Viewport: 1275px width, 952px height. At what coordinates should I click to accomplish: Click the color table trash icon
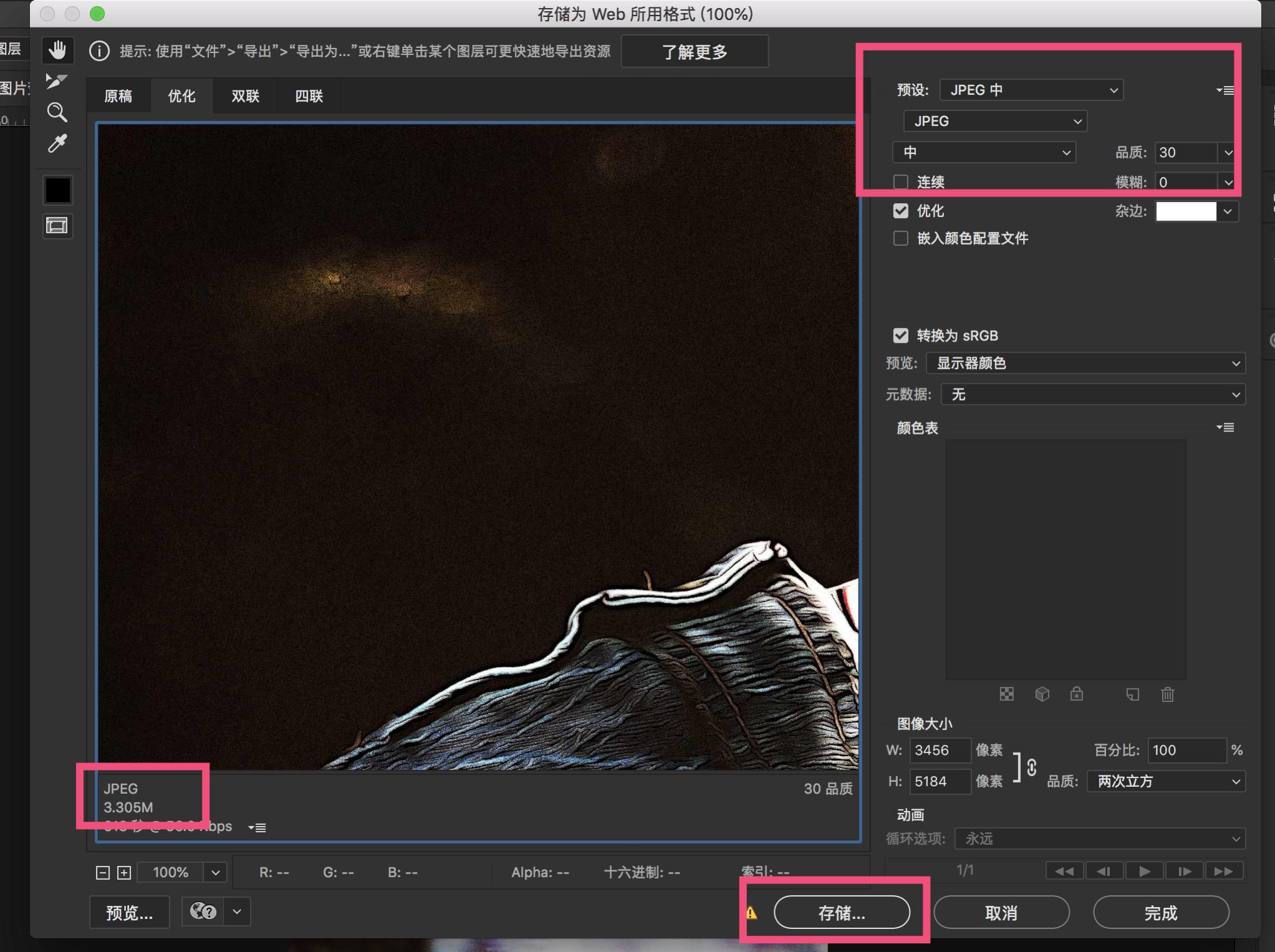1167,694
